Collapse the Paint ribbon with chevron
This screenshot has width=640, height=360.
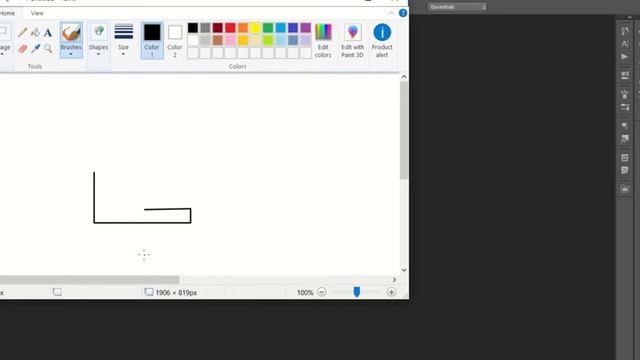point(391,13)
